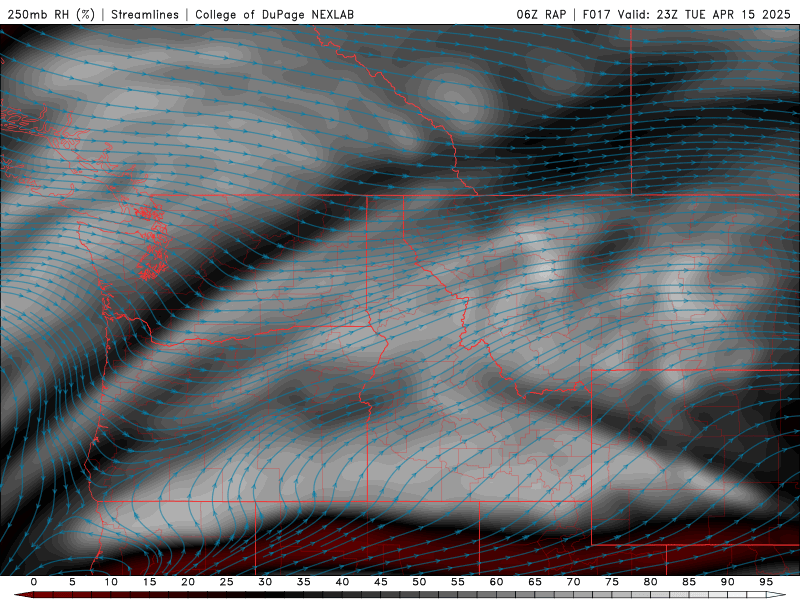This screenshot has width=800, height=600.
Task: Click the colorbar label "75"
Action: point(612,582)
